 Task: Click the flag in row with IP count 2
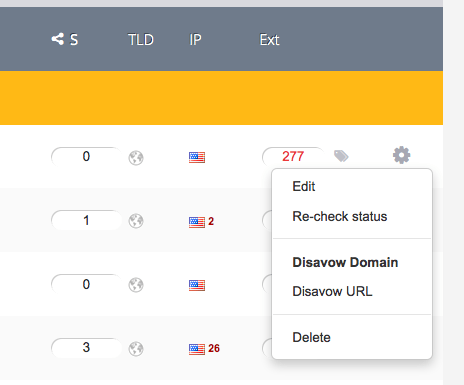[197, 222]
